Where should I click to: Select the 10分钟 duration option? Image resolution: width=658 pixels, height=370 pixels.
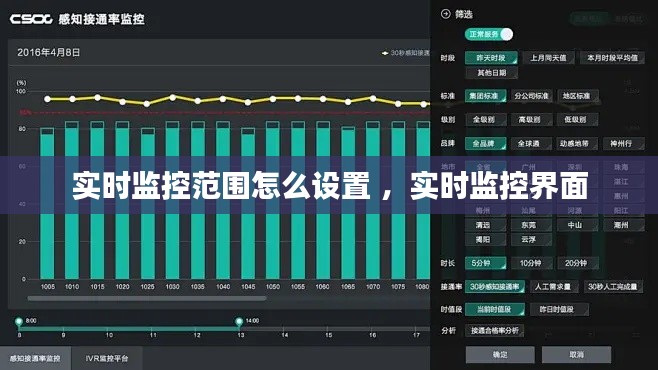pyautogui.click(x=531, y=263)
